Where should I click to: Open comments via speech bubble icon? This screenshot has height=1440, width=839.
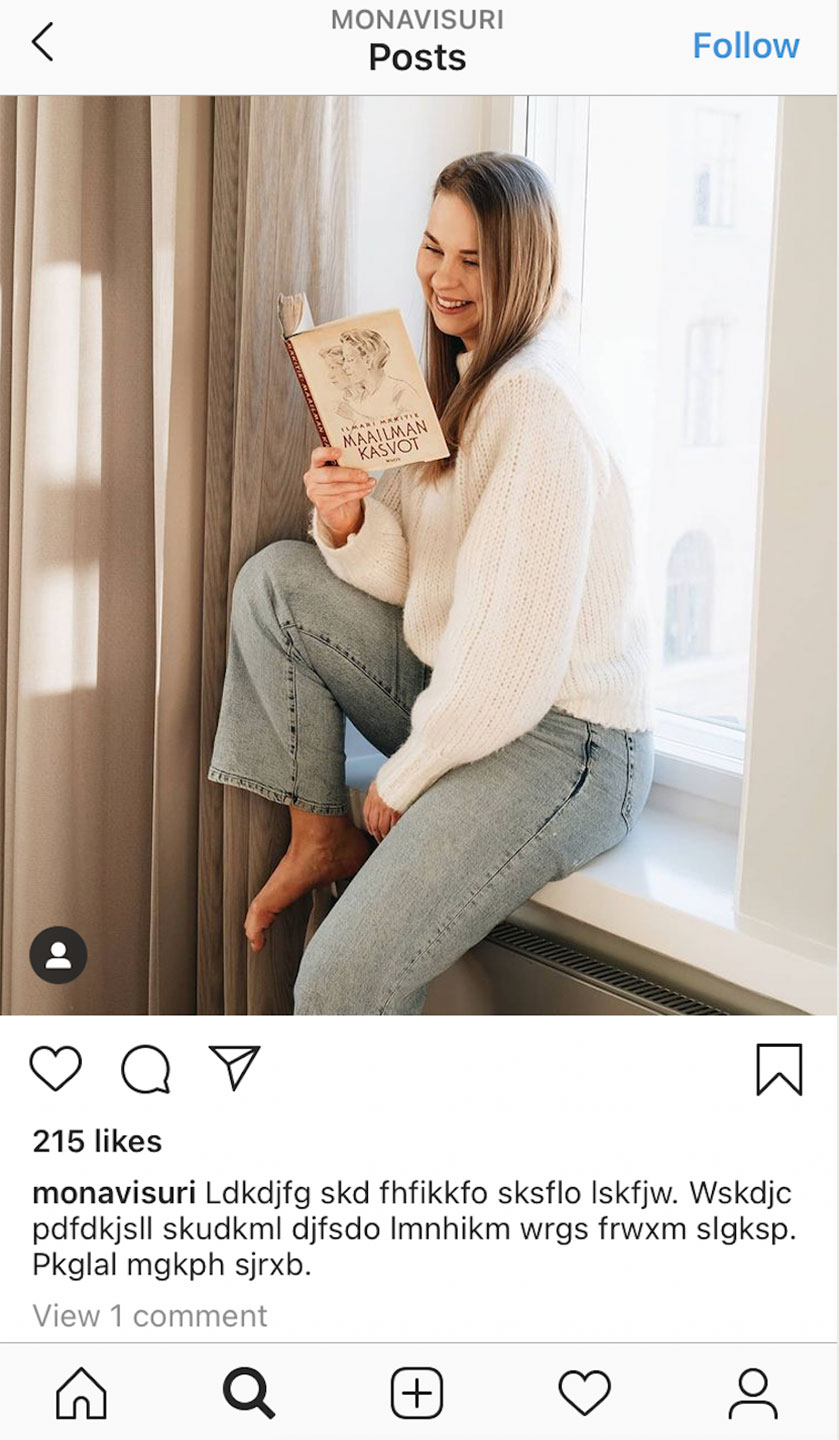(x=146, y=1069)
